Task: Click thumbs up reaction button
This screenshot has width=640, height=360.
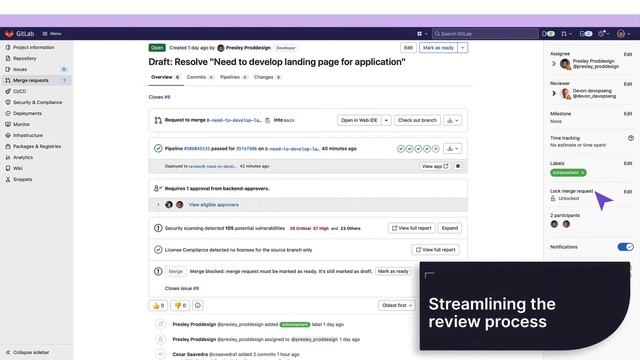Action: tap(158, 306)
